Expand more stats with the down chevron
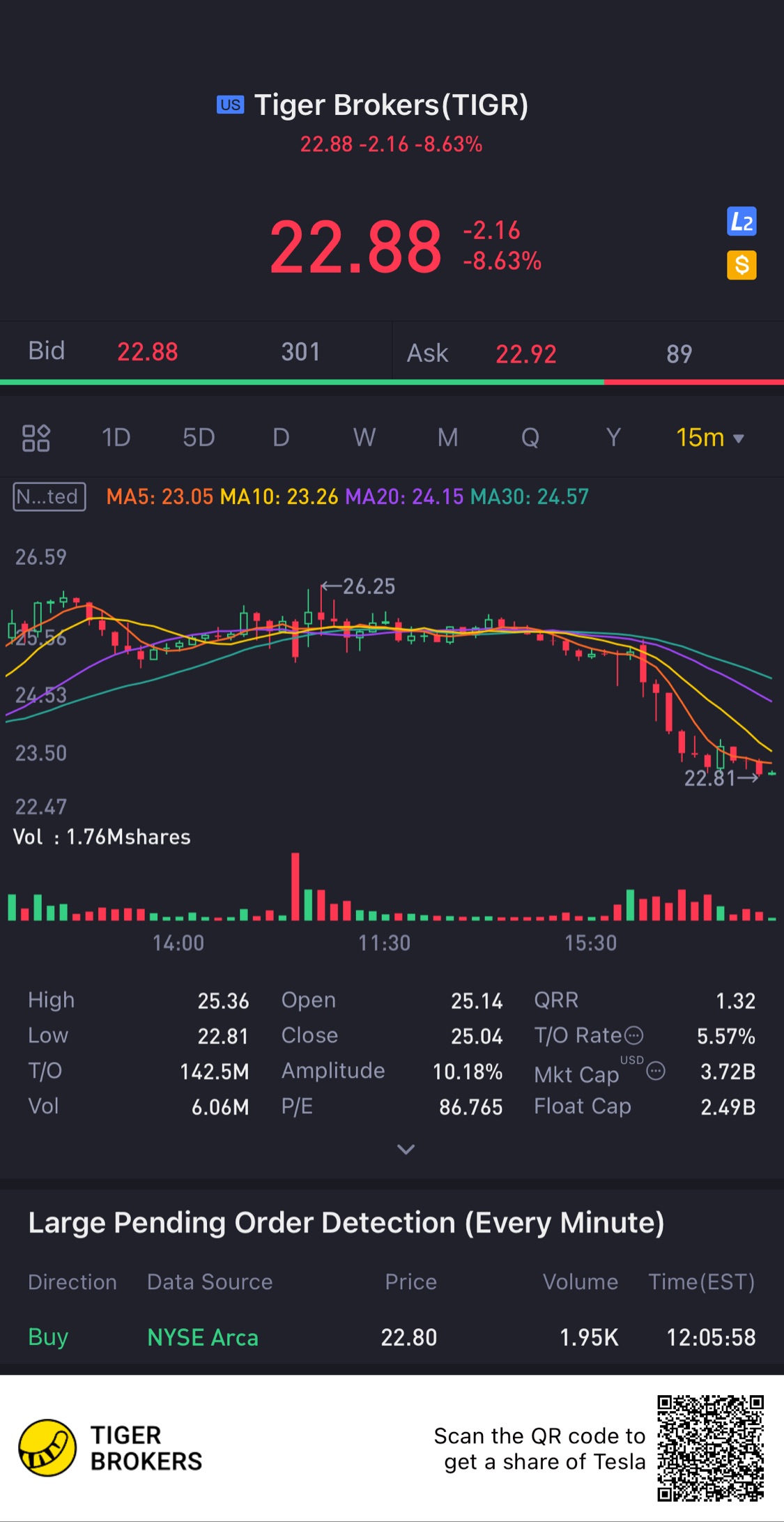Viewport: 784px width, 1522px height. click(406, 1149)
